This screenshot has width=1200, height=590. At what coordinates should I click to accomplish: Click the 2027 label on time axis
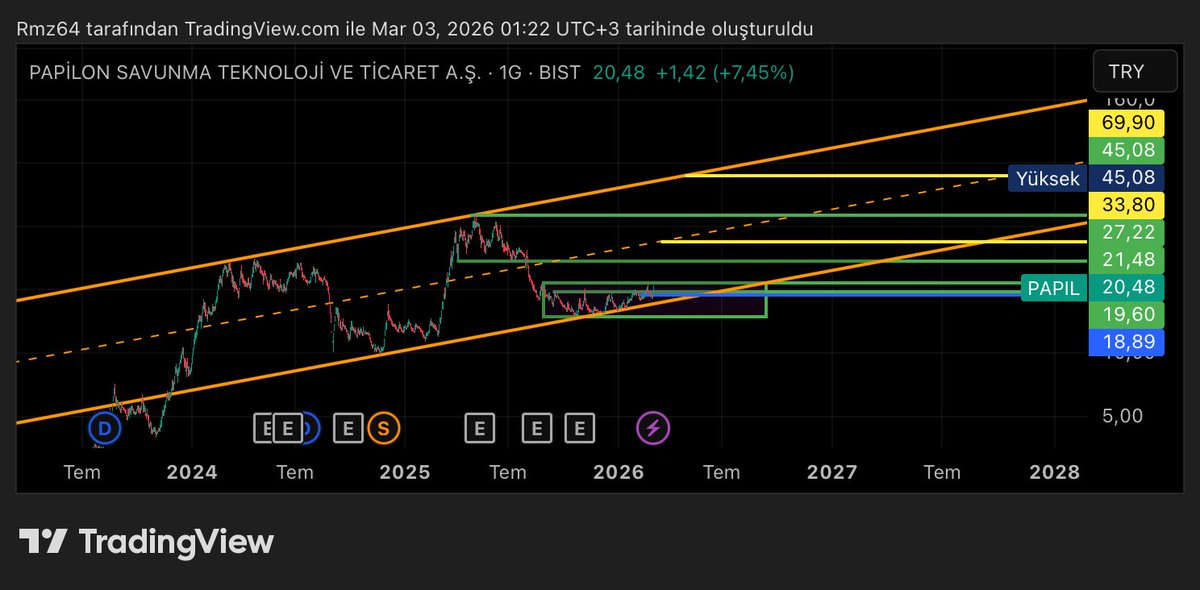(831, 472)
